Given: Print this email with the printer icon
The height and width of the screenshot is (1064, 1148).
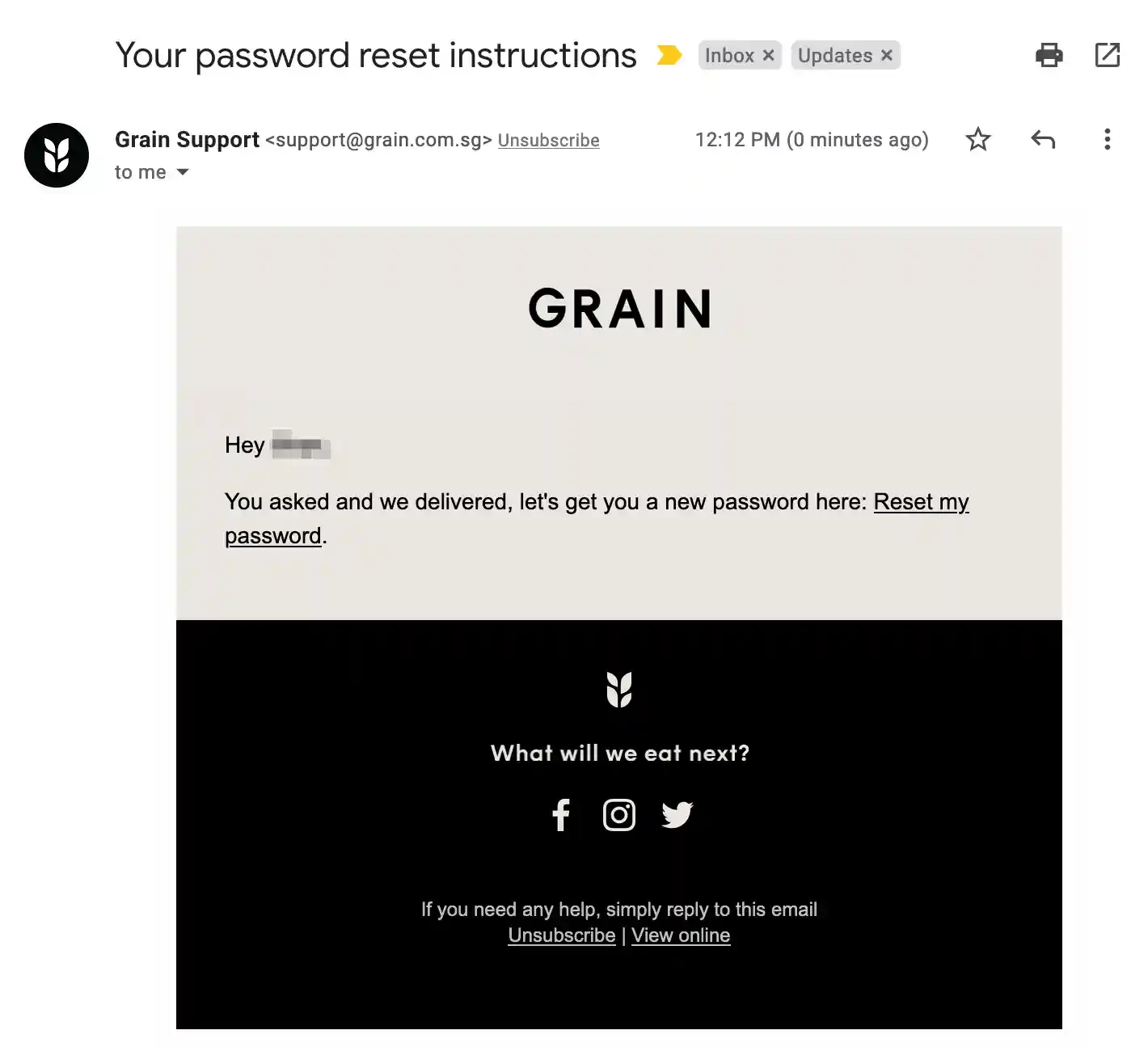Looking at the screenshot, I should (1049, 55).
